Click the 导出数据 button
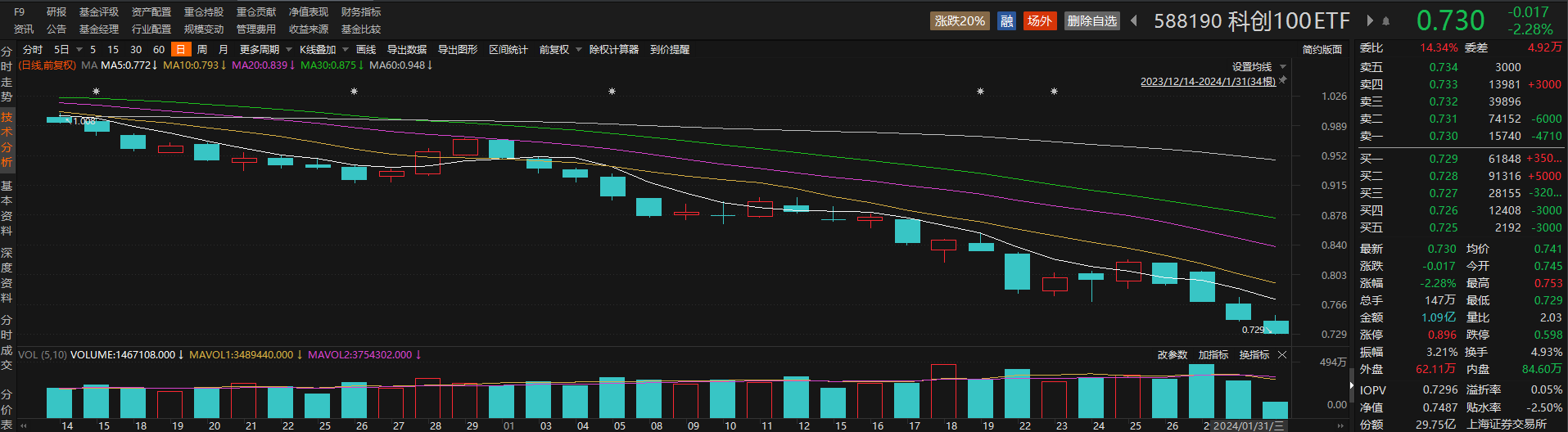 pos(407,49)
